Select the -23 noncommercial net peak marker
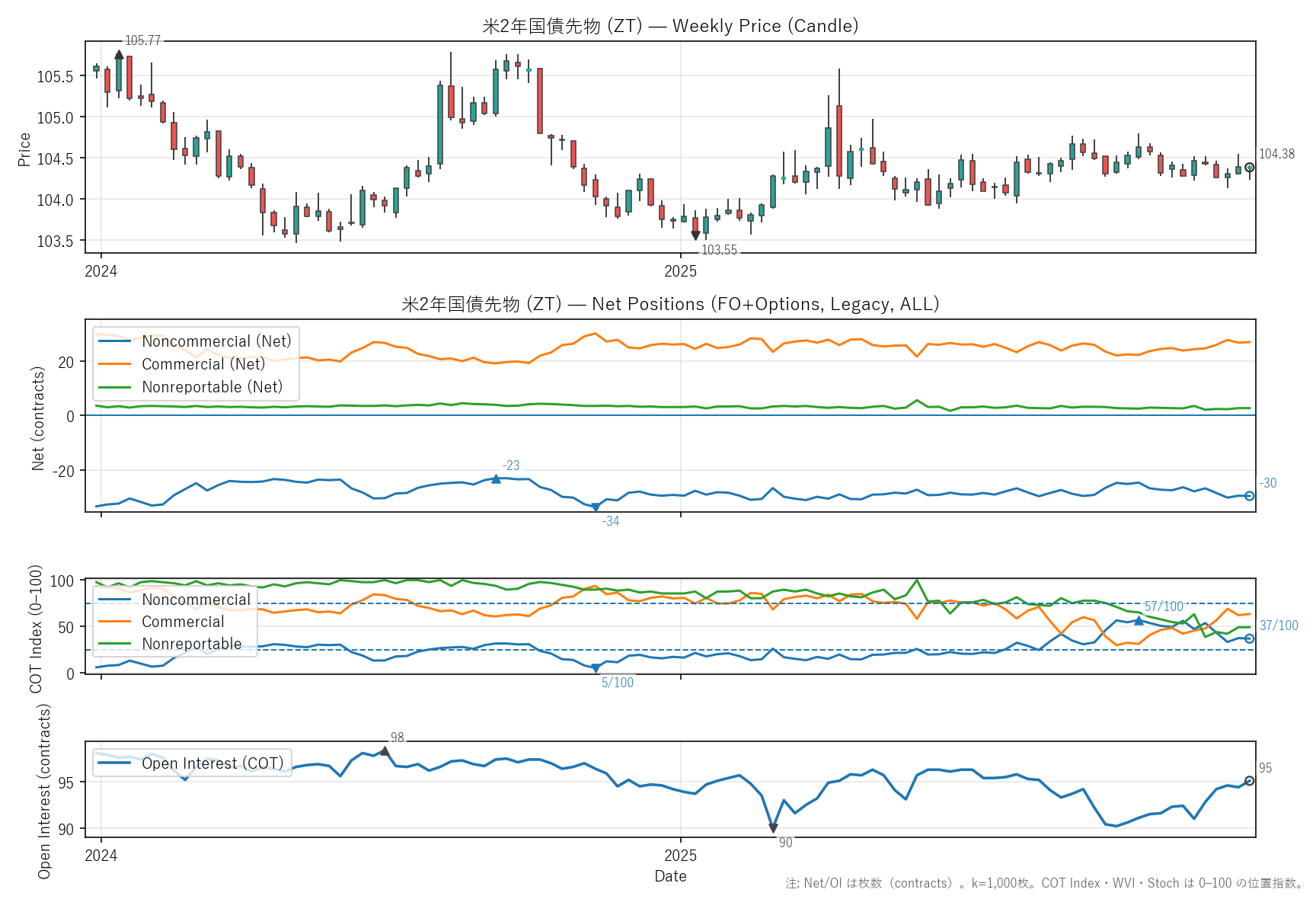The width and height of the screenshot is (1316, 899). [496, 479]
